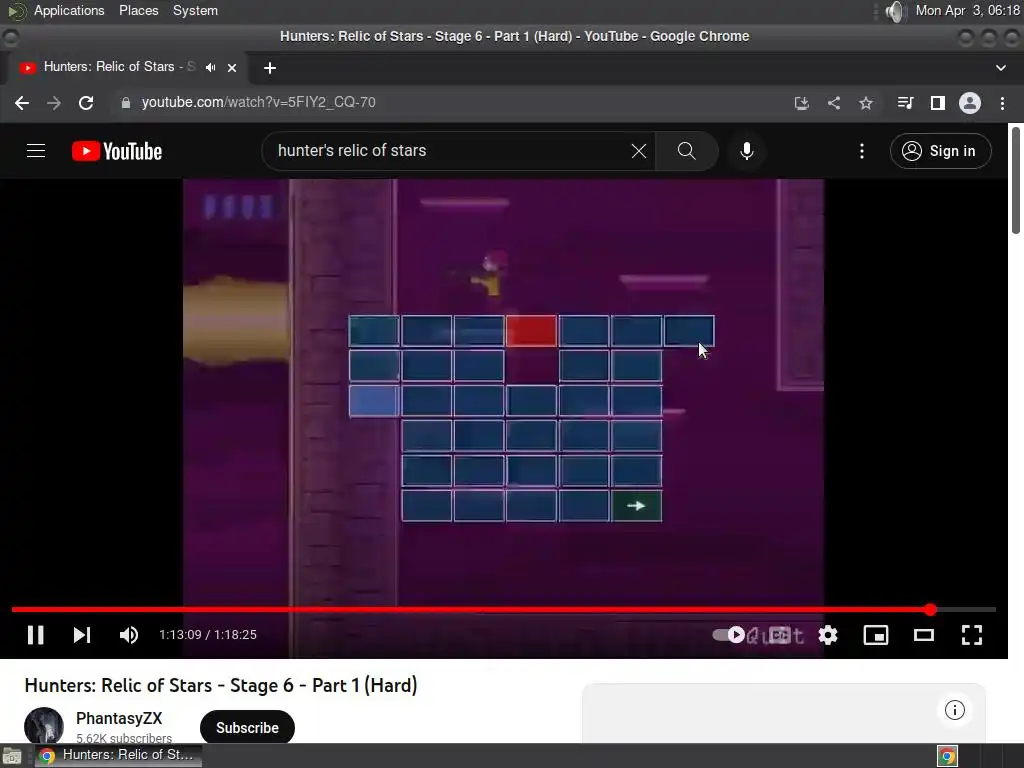Open system volume speaker icon
Image resolution: width=1024 pixels, height=768 pixels.
click(x=896, y=11)
